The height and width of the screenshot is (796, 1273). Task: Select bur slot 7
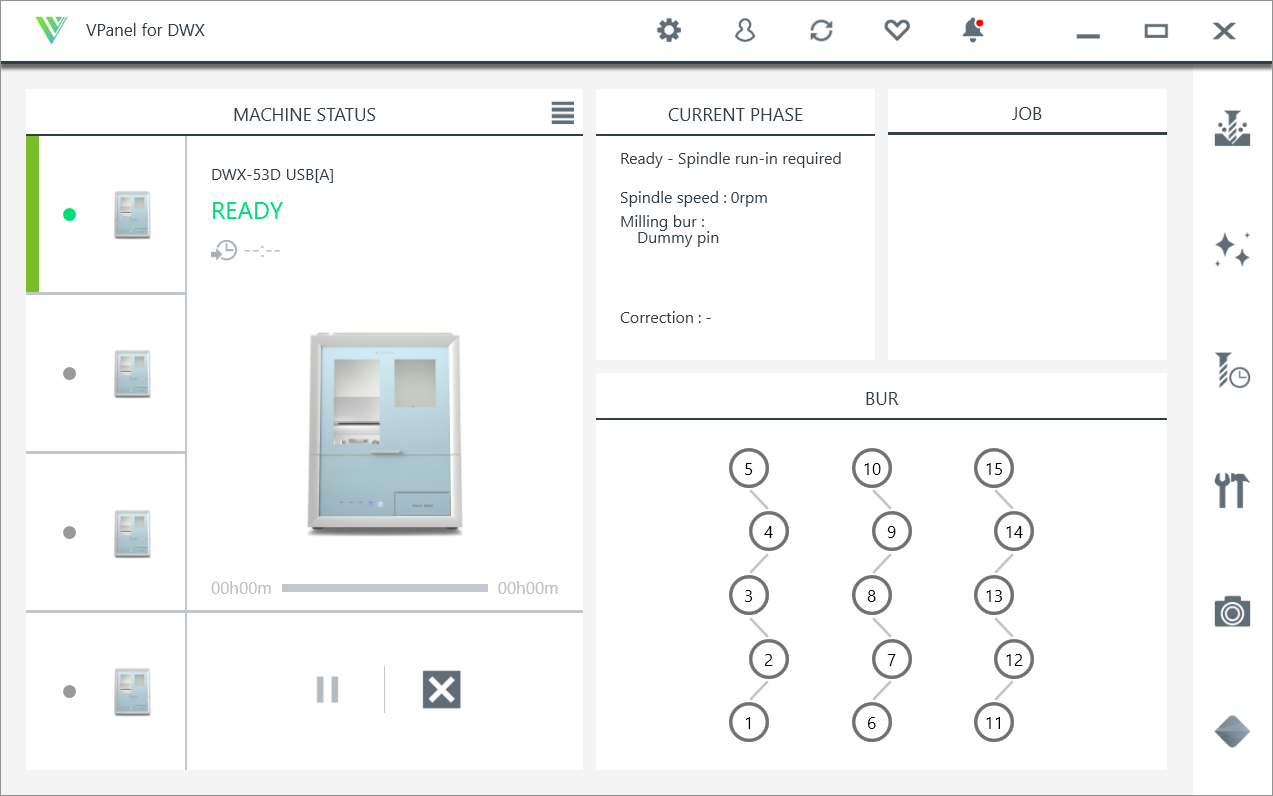click(x=892, y=659)
